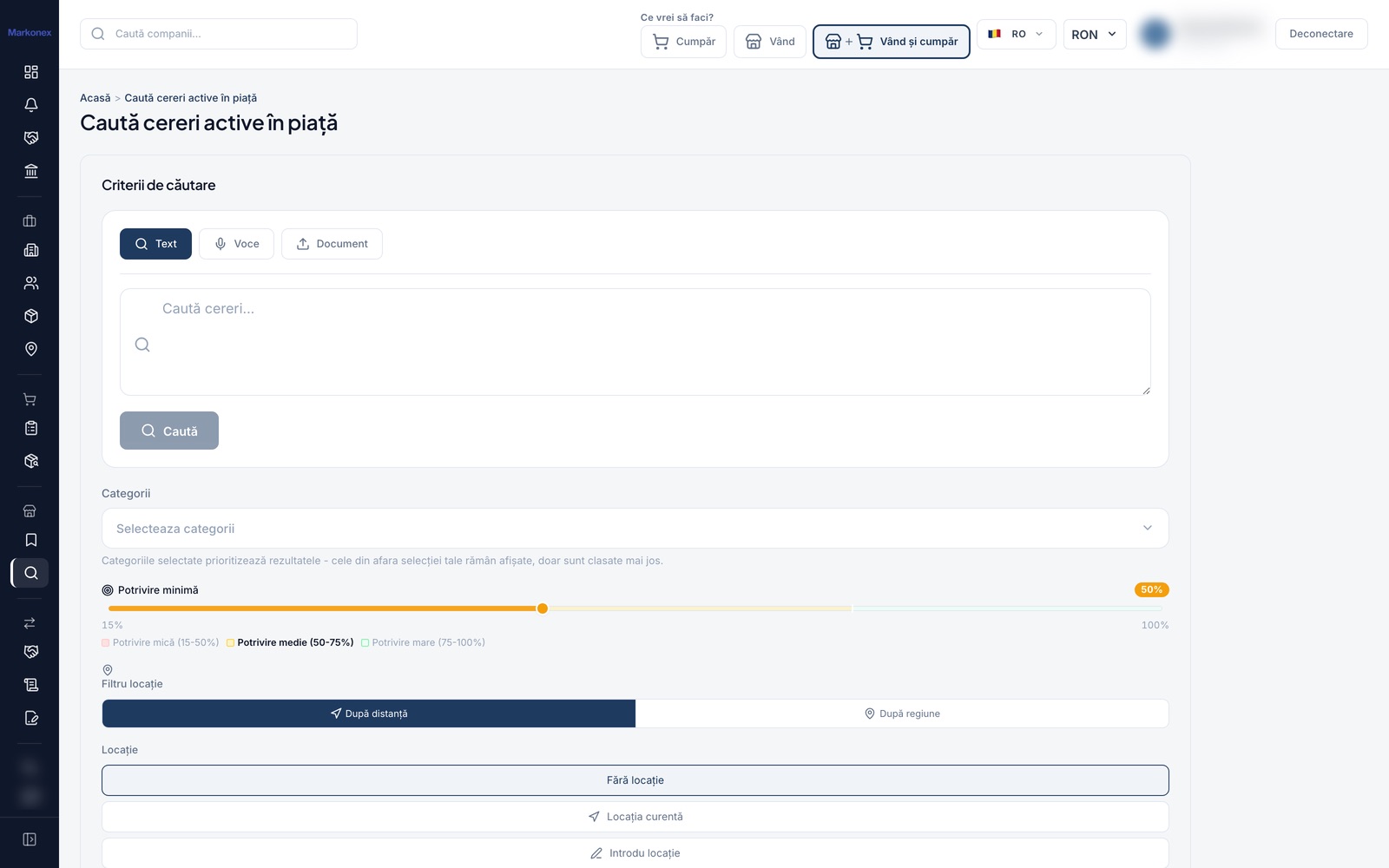Open the scroll document icon in sidebar
This screenshot has height=868, width=1389.
[31, 685]
